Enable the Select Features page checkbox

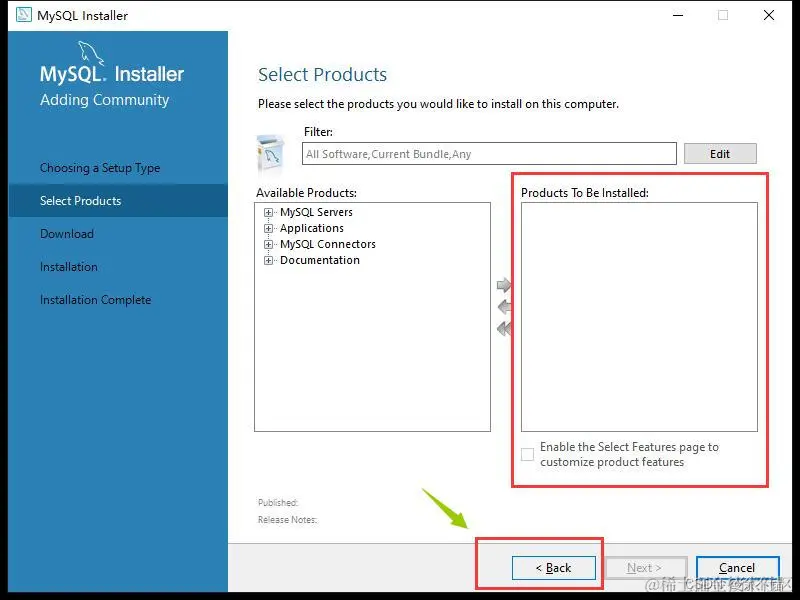[x=528, y=454]
